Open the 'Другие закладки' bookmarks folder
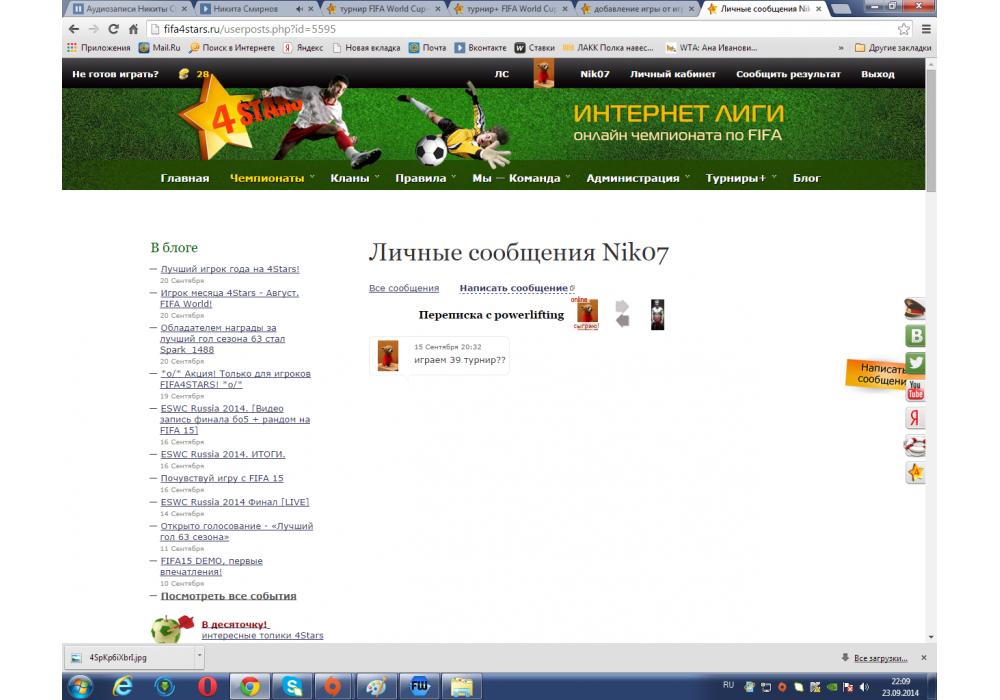The width and height of the screenshot is (1000, 700). [x=893, y=48]
